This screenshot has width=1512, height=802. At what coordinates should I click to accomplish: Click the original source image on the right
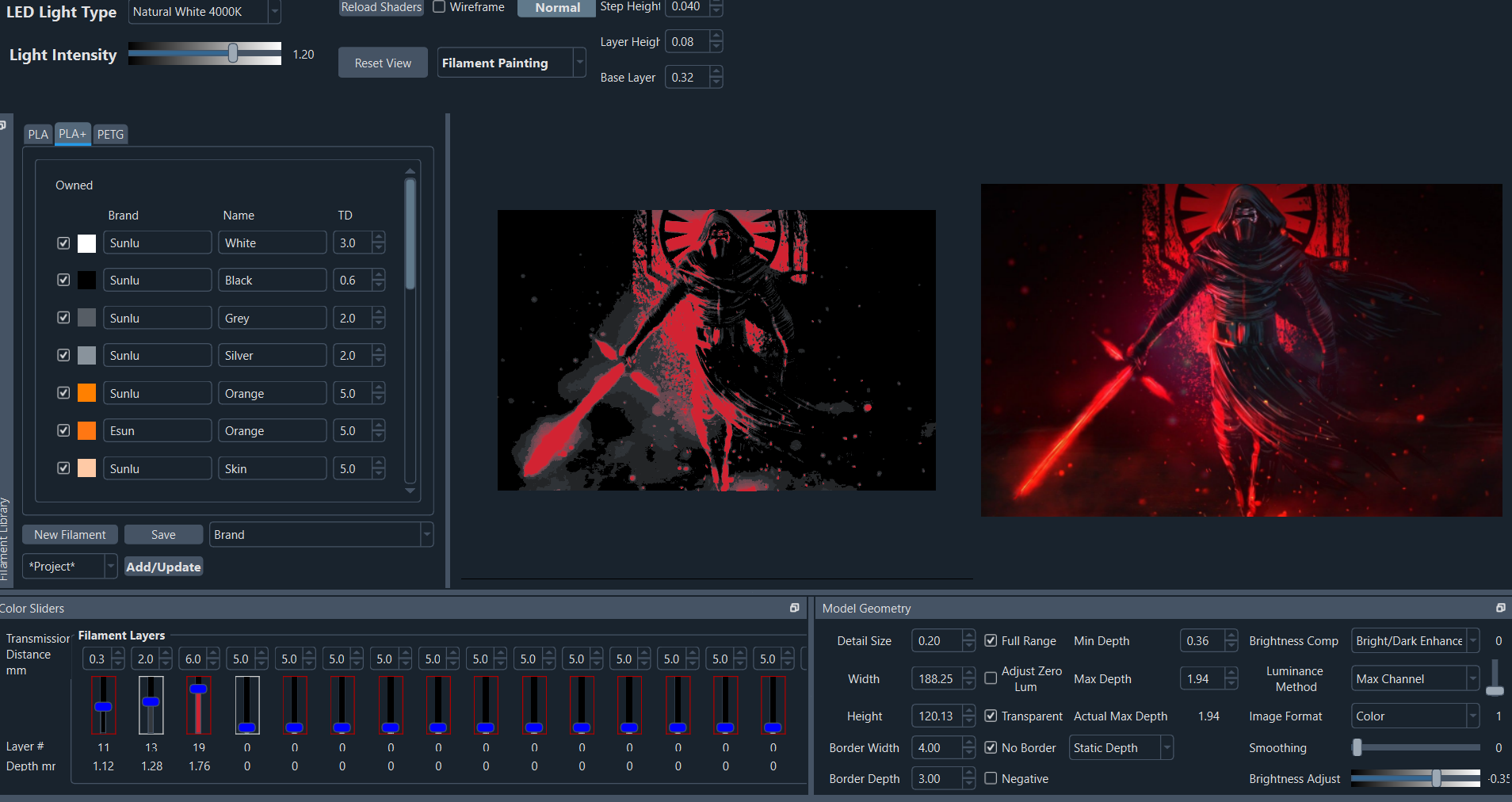pos(1241,349)
